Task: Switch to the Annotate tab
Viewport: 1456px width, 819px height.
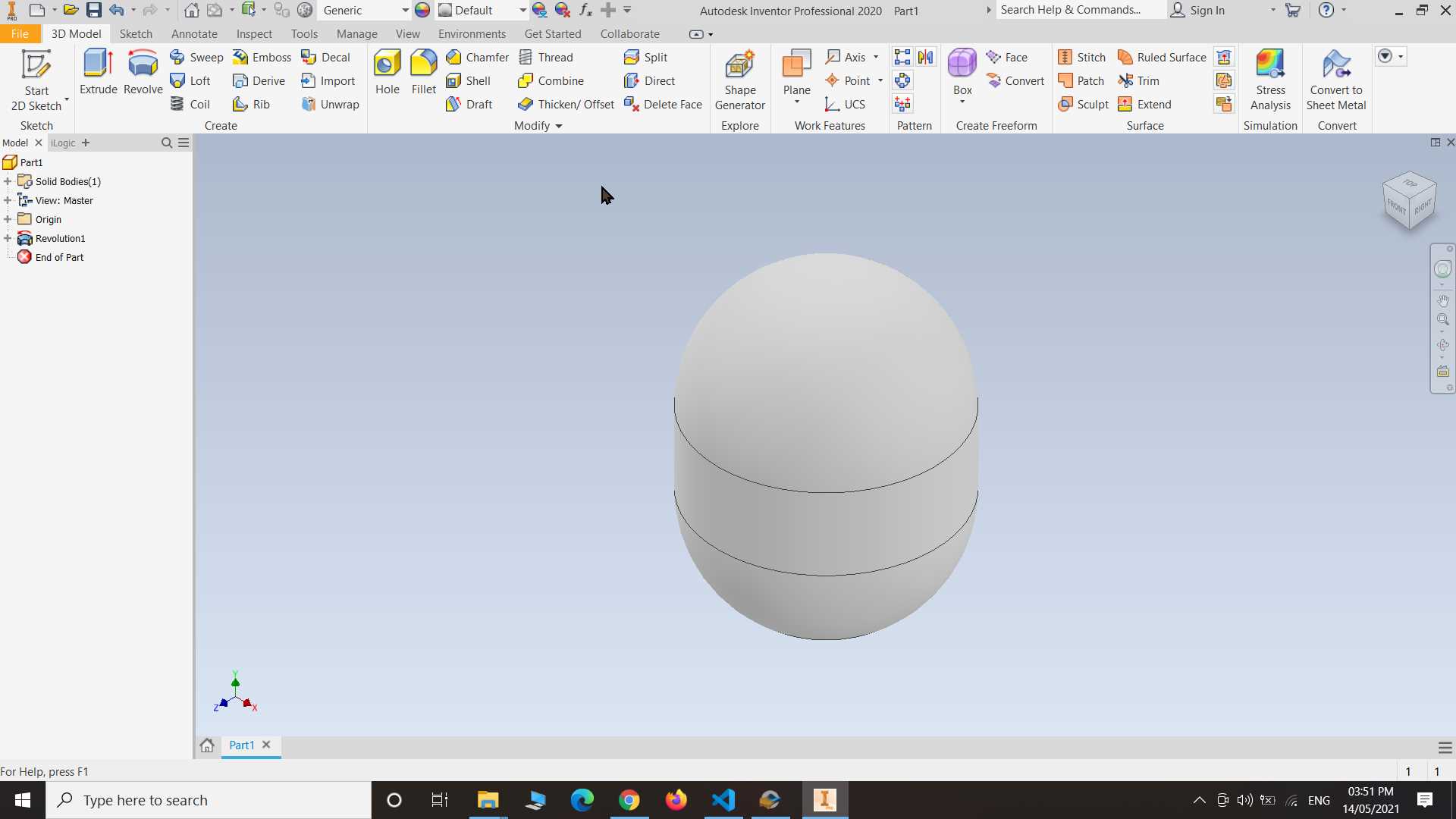Action: 194,34
